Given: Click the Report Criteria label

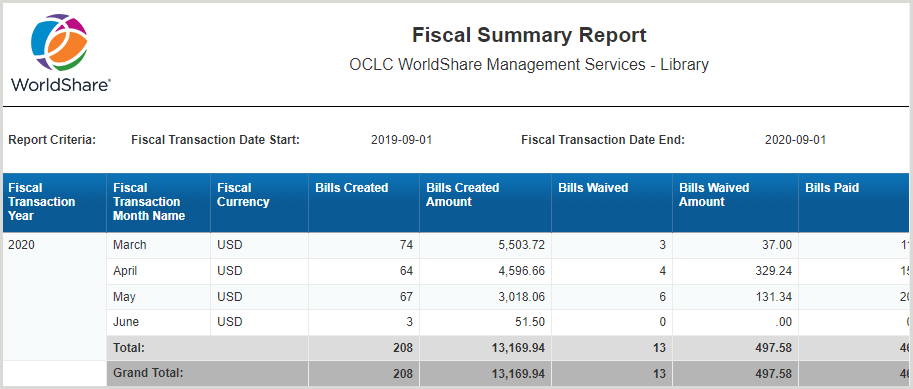Looking at the screenshot, I should (x=52, y=140).
